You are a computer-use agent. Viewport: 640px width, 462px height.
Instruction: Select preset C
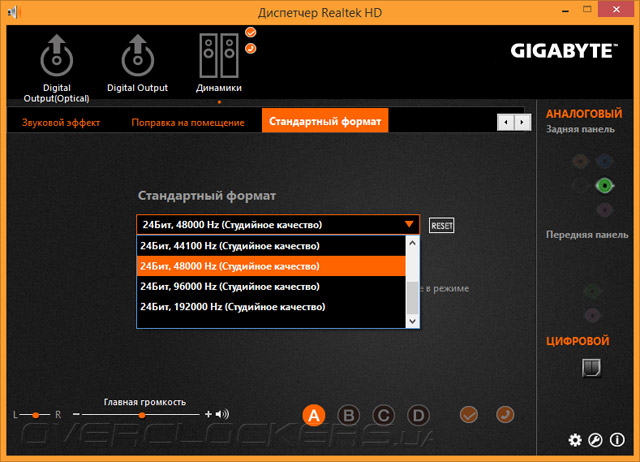point(383,415)
